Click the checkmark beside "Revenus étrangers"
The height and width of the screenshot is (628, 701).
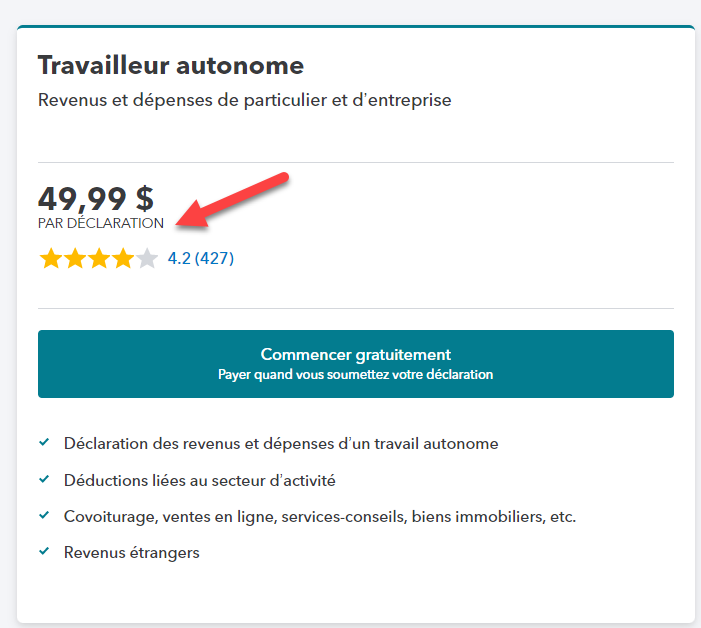pos(44,551)
